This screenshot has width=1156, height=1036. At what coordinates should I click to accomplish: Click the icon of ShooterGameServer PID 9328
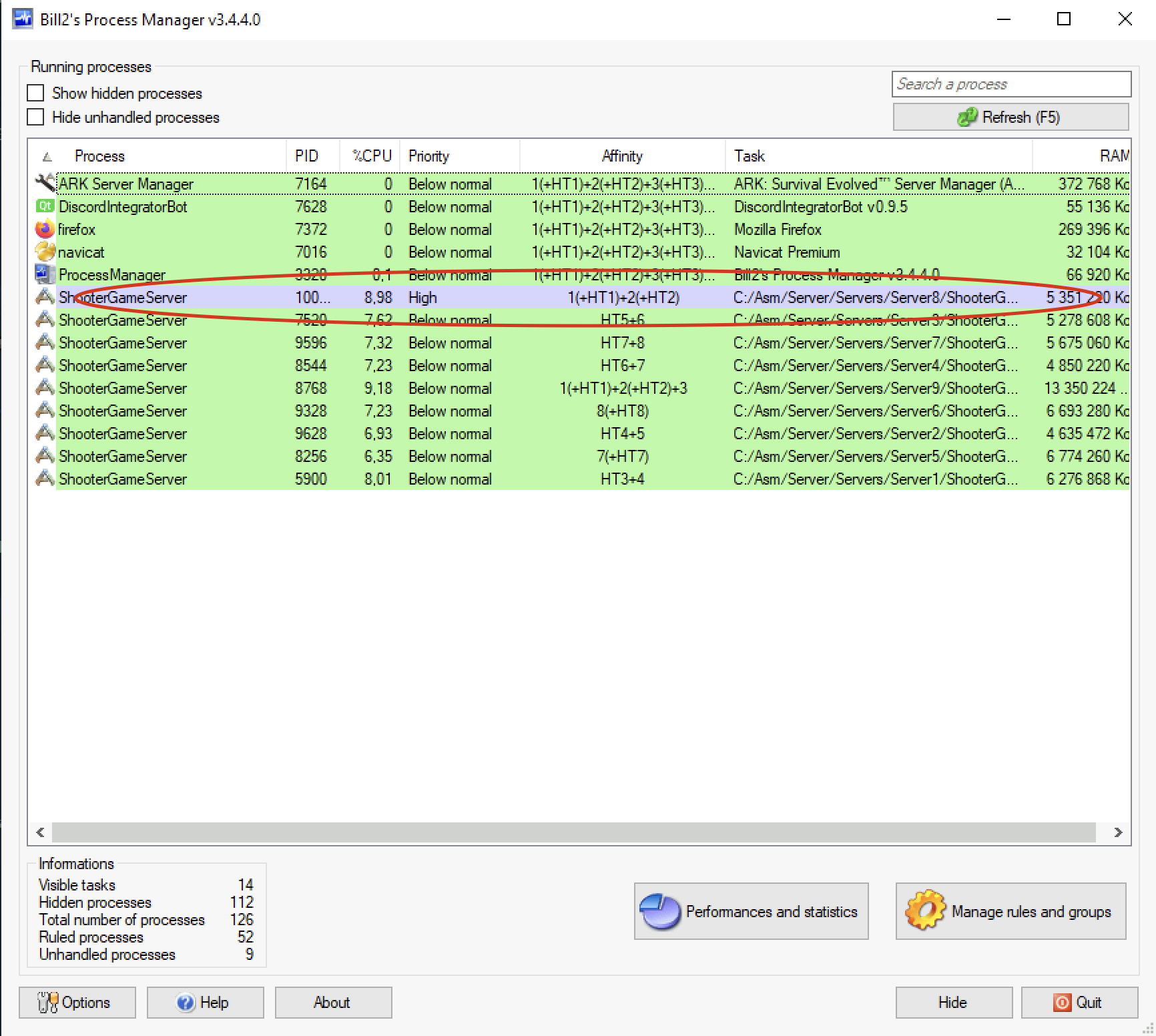pos(45,411)
